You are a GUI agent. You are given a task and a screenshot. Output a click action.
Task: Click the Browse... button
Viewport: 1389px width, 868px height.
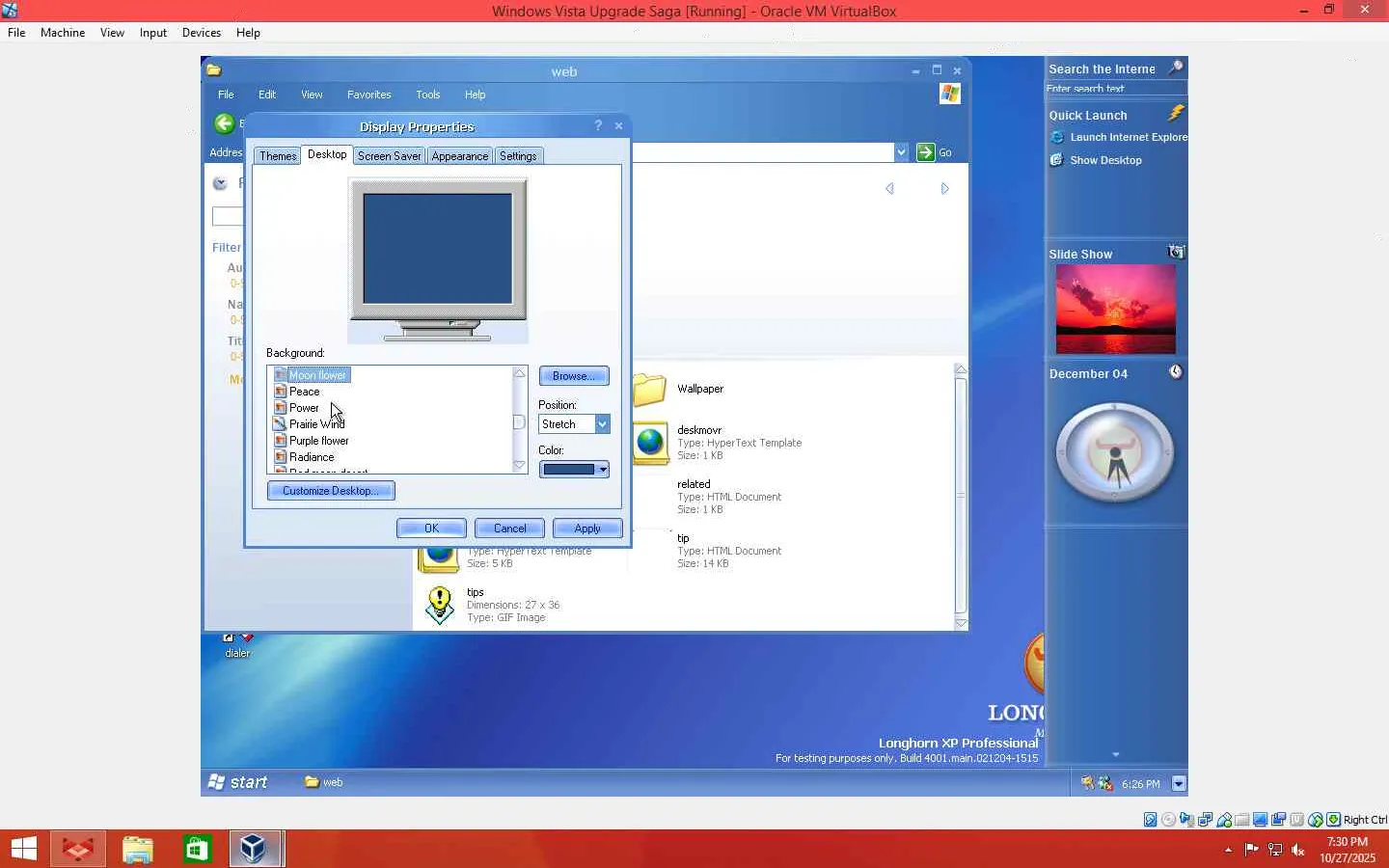(574, 376)
